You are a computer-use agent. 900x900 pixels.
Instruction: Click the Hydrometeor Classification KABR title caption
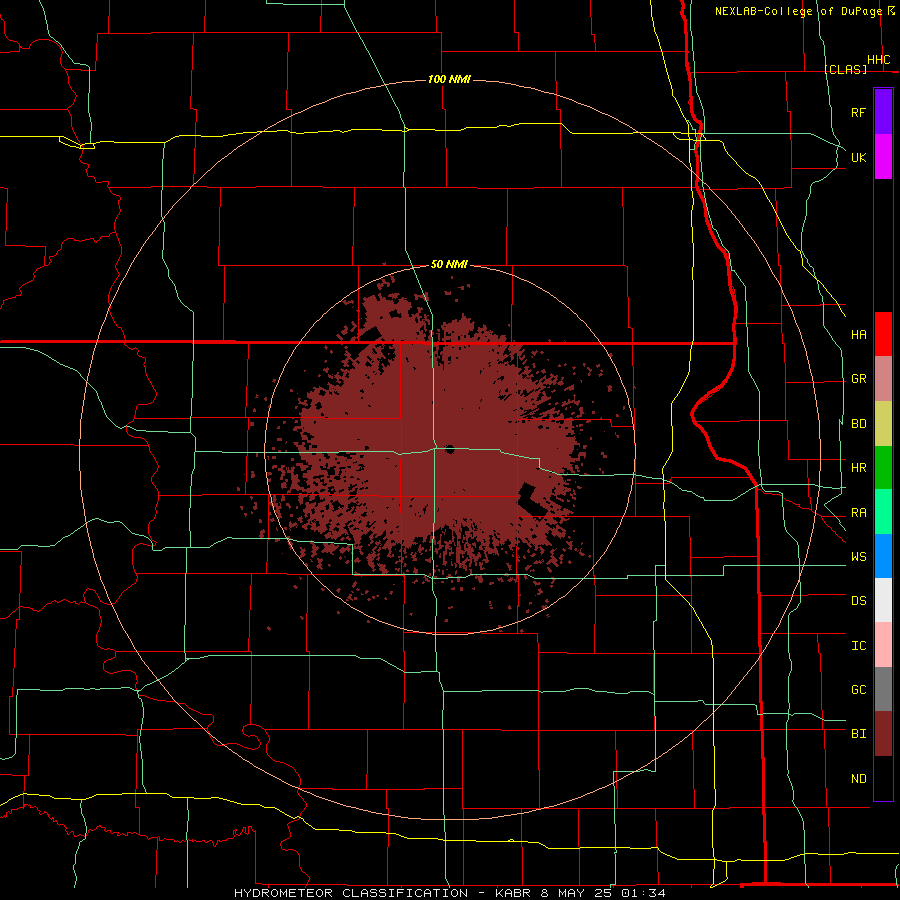(450, 893)
